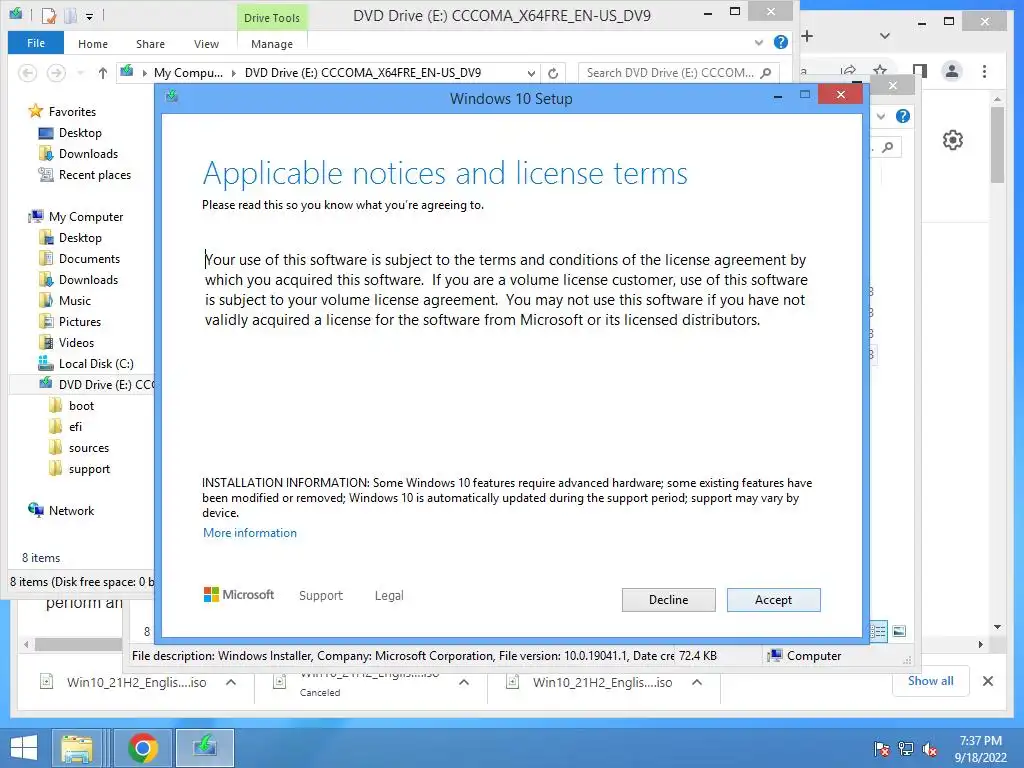The height and width of the screenshot is (768, 1024).
Task: Open the support folder
Action: [x=89, y=469]
